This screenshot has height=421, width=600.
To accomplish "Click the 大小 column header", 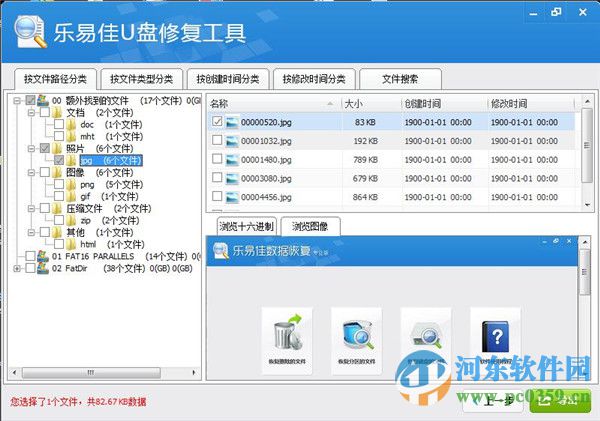I will click(x=371, y=104).
